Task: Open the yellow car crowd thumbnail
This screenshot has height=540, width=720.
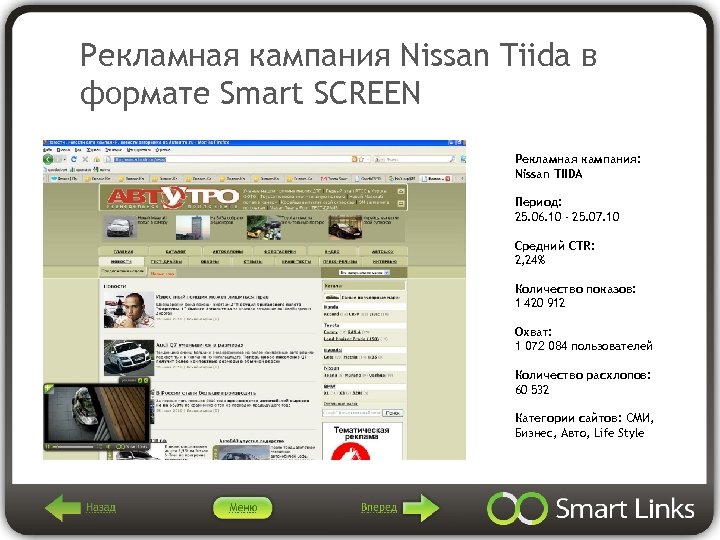Action: [264, 227]
